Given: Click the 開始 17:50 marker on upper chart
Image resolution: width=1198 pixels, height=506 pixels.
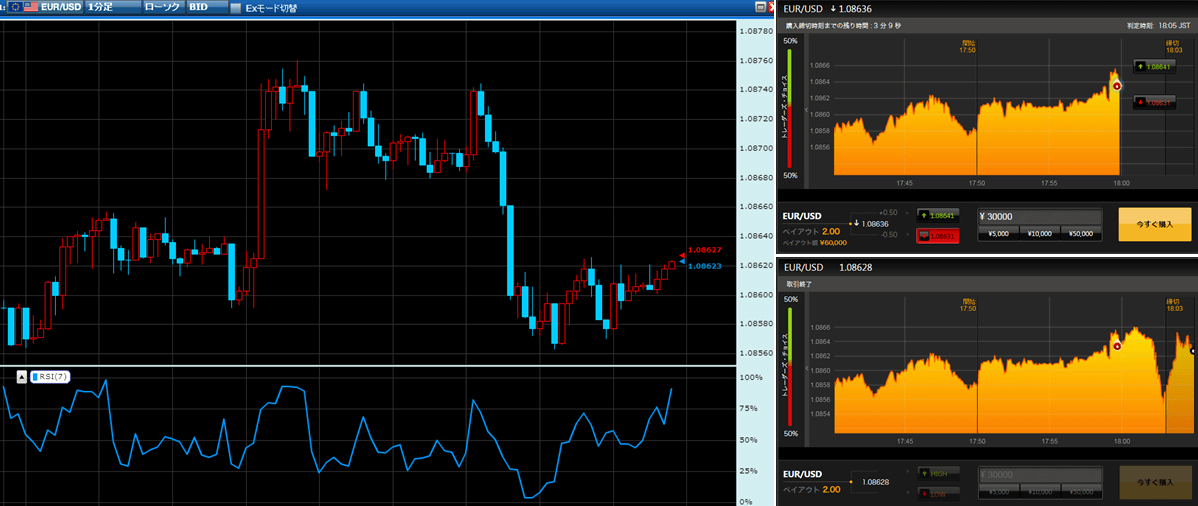Looking at the screenshot, I should [968, 47].
